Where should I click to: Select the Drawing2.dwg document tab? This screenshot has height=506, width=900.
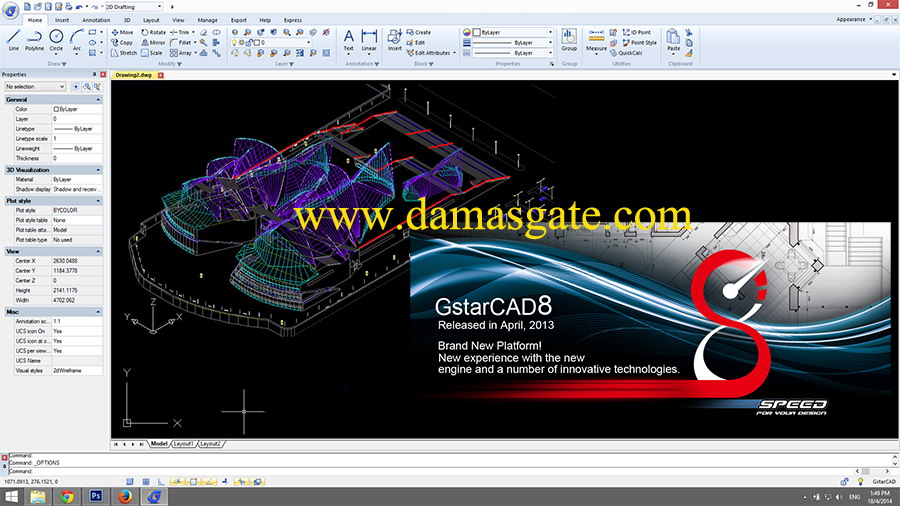[133, 75]
